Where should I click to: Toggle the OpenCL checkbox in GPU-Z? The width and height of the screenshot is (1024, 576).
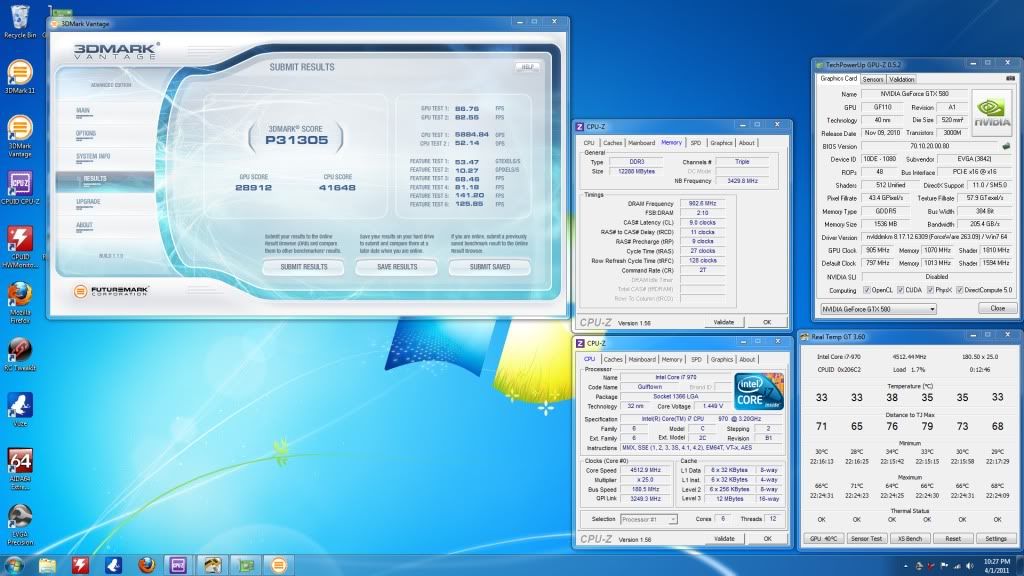click(x=867, y=290)
